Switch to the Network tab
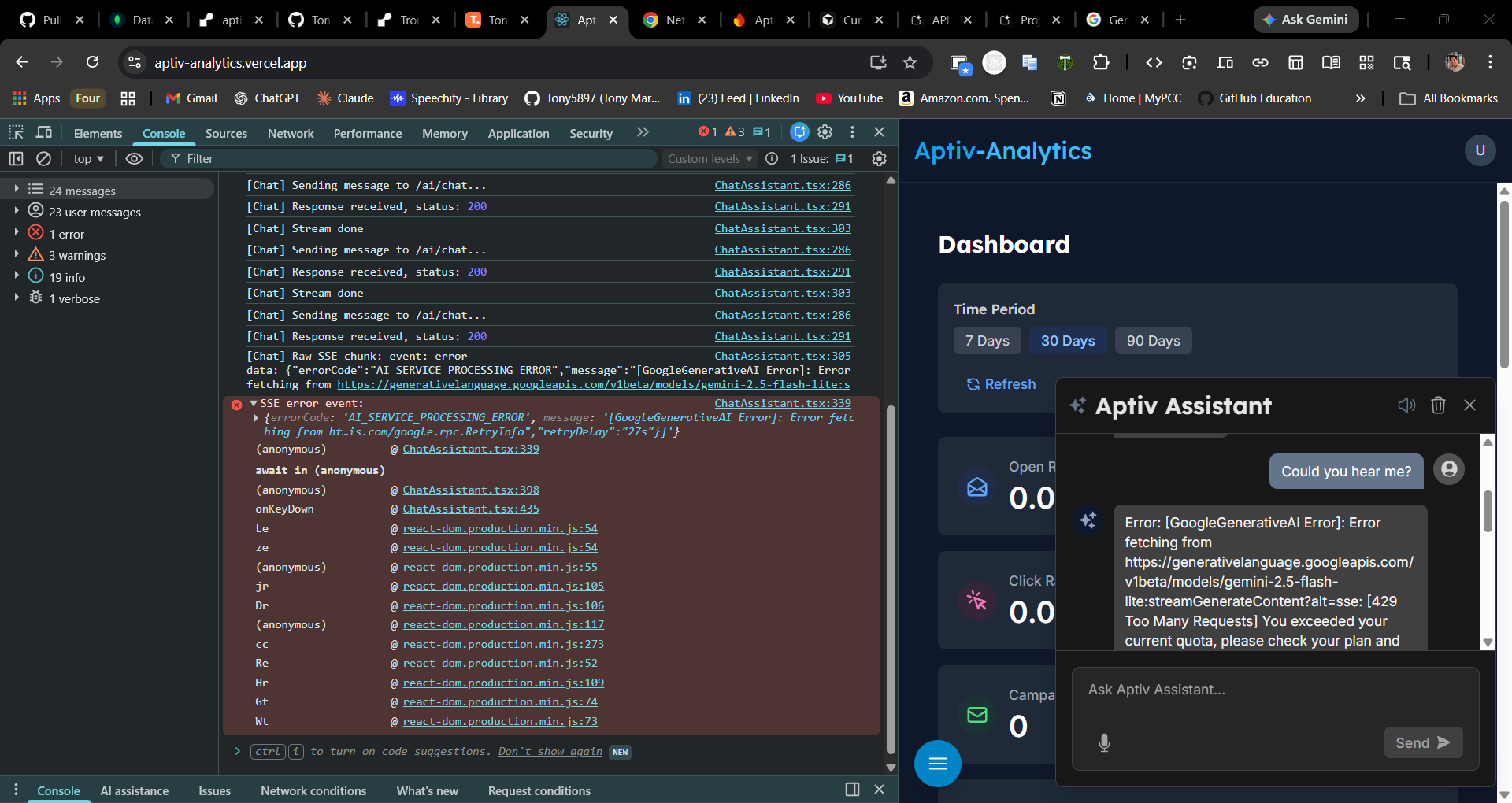This screenshot has height=803, width=1512. point(290,134)
